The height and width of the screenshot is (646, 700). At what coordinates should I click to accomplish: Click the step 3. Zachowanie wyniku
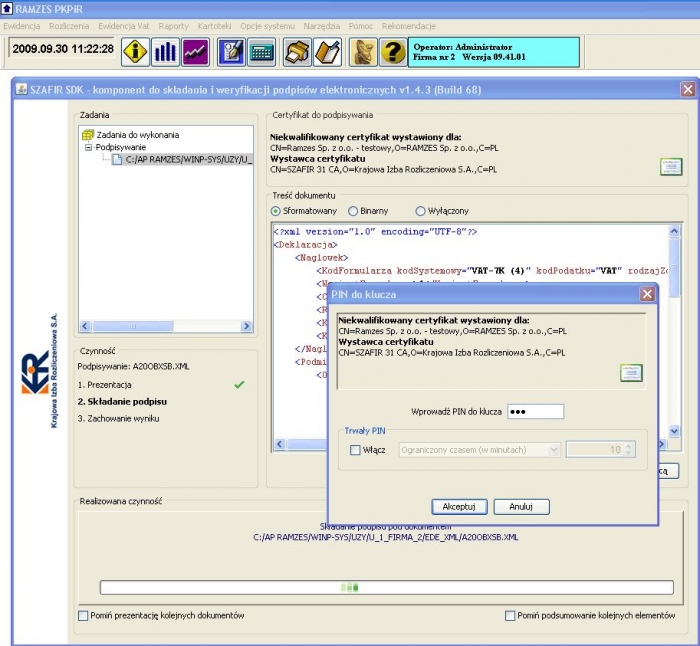118,419
